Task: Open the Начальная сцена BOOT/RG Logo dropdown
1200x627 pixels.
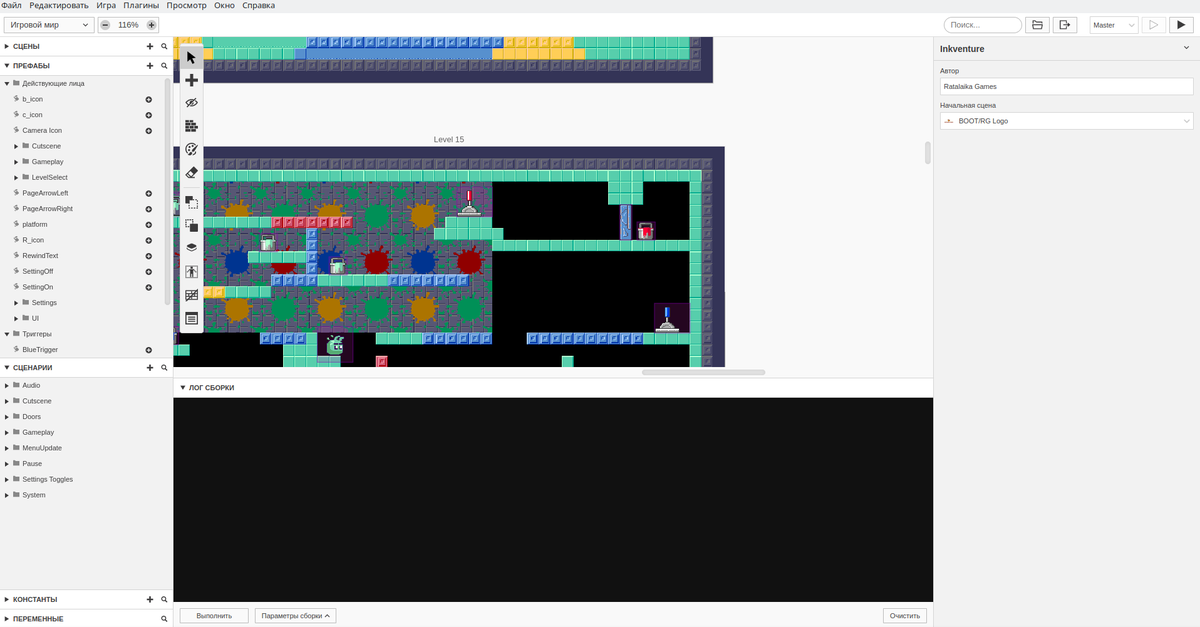Action: pos(1066,121)
